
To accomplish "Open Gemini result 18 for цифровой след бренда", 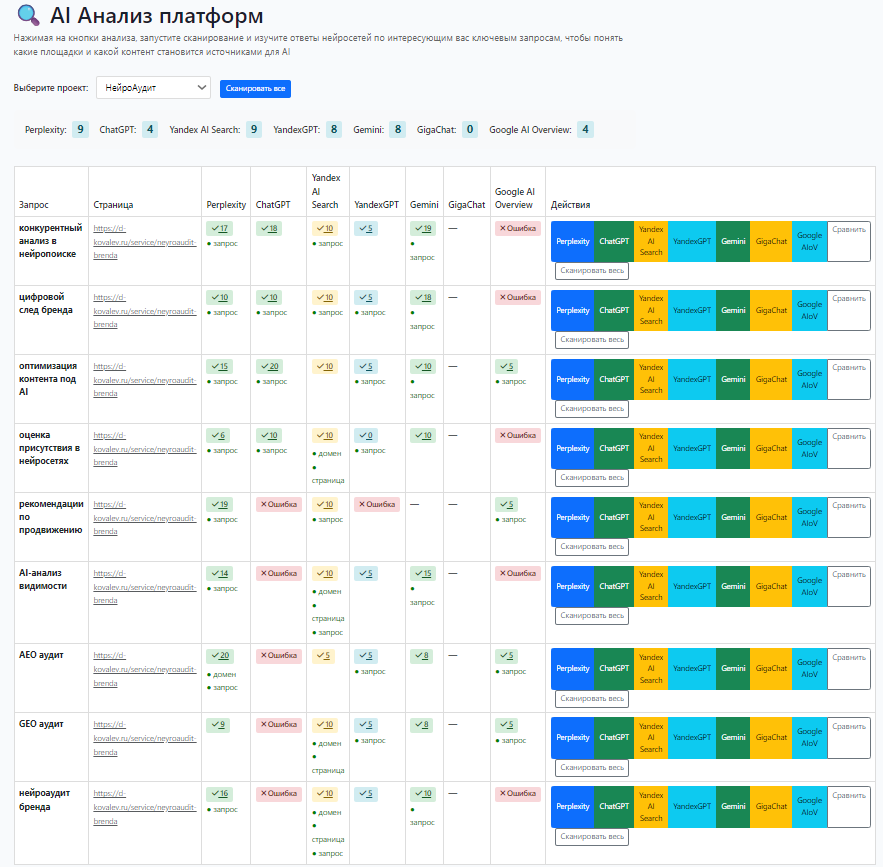I will 422,297.
